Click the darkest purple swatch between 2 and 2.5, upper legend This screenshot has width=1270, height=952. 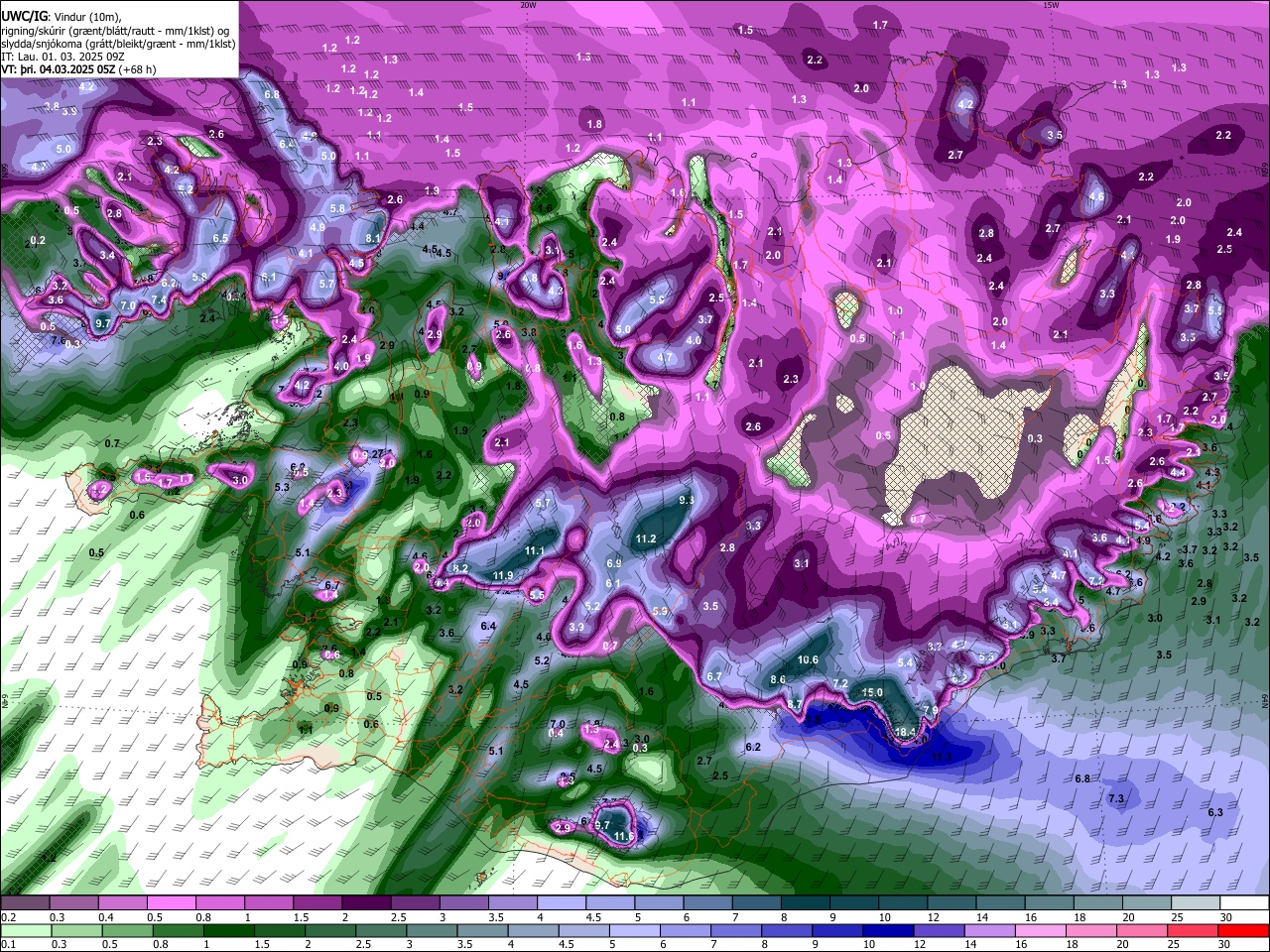[366, 902]
